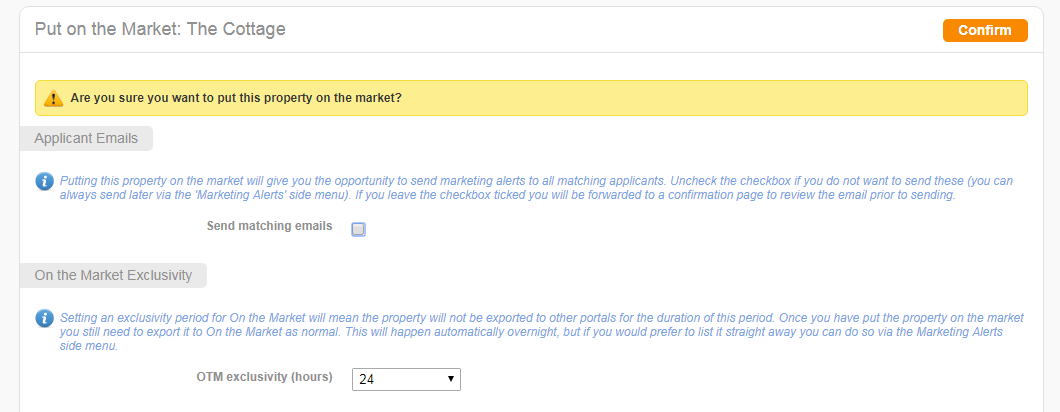Click the paragraph about sending marketing alerts
Screen dimensions: 1060x412
536,188
